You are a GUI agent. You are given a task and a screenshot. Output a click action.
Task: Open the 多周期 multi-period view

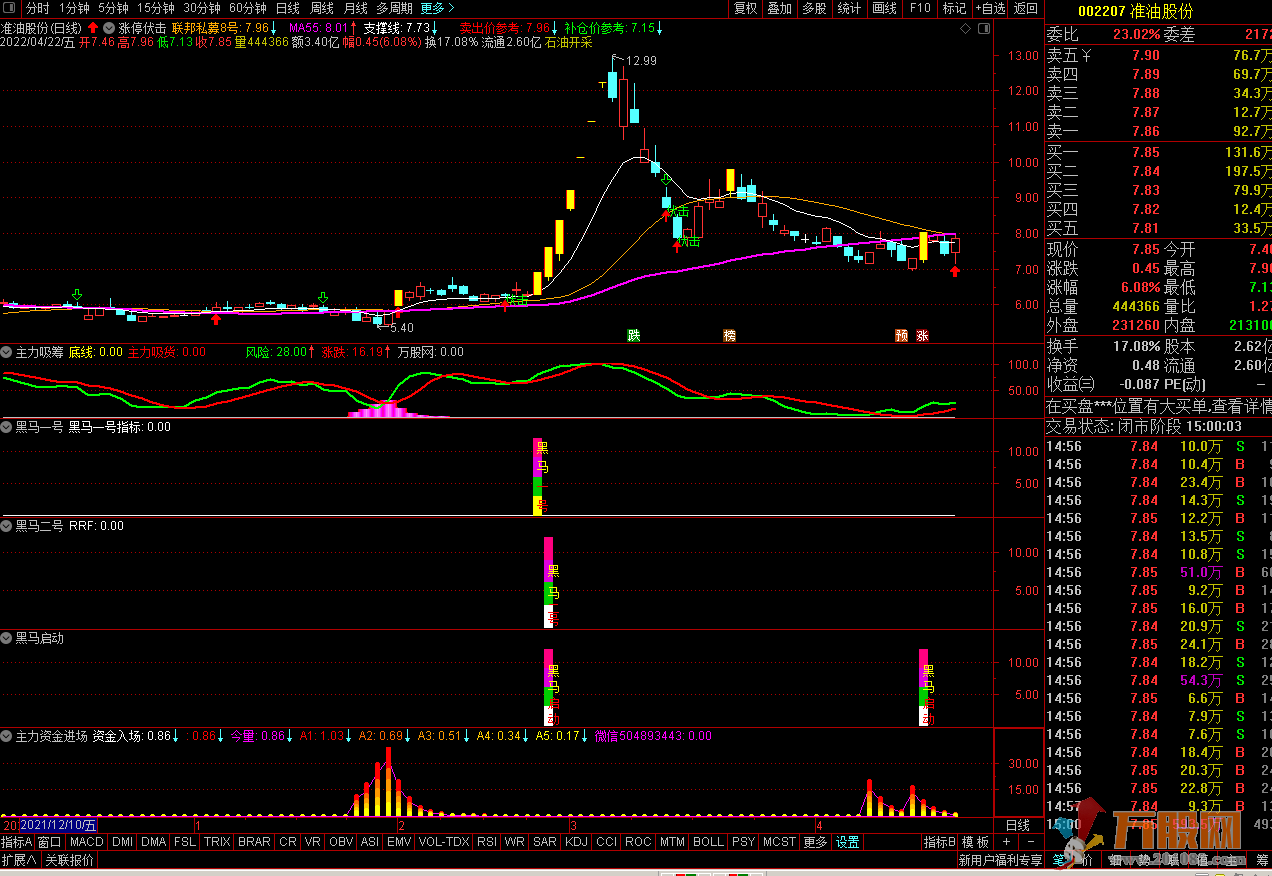(394, 8)
